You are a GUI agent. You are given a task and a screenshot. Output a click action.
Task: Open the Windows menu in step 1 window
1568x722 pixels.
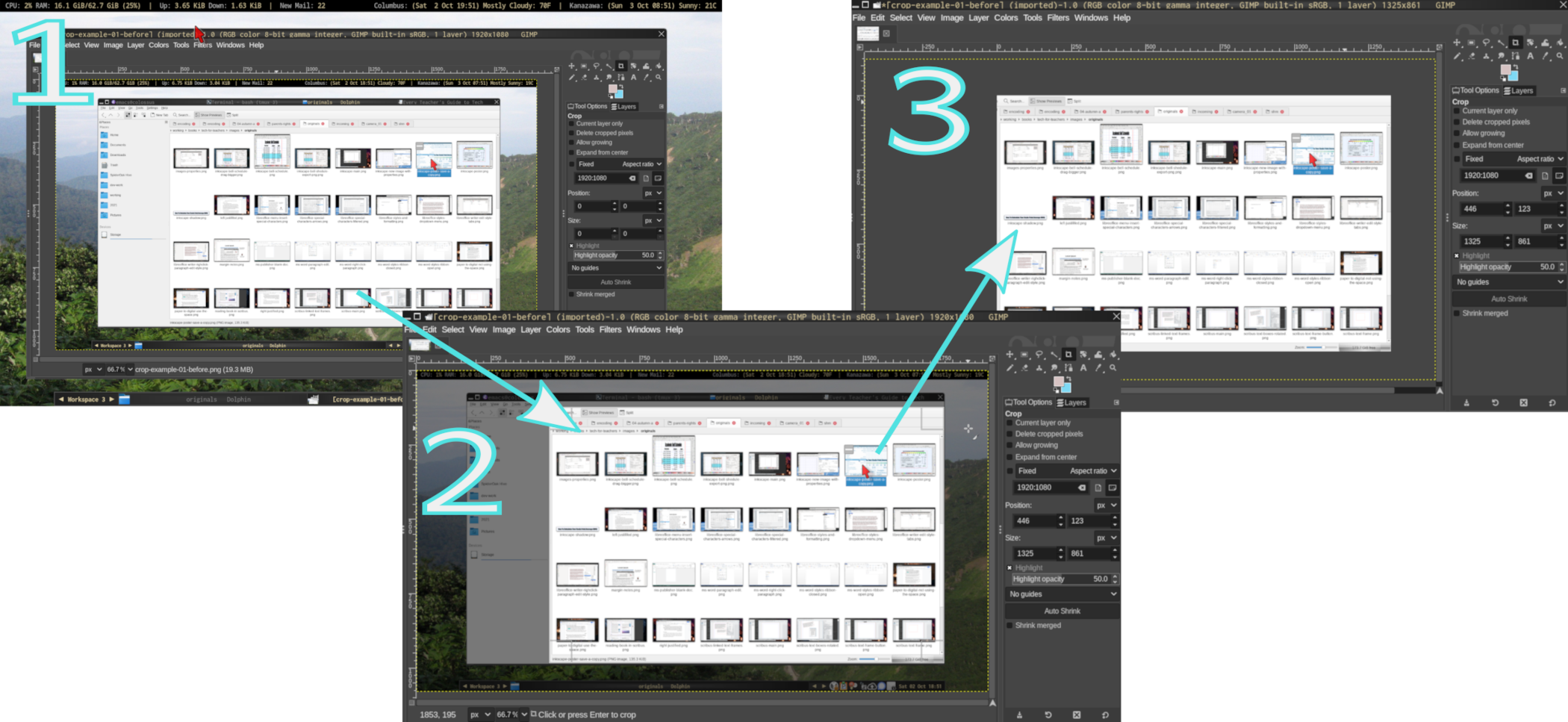tap(230, 45)
